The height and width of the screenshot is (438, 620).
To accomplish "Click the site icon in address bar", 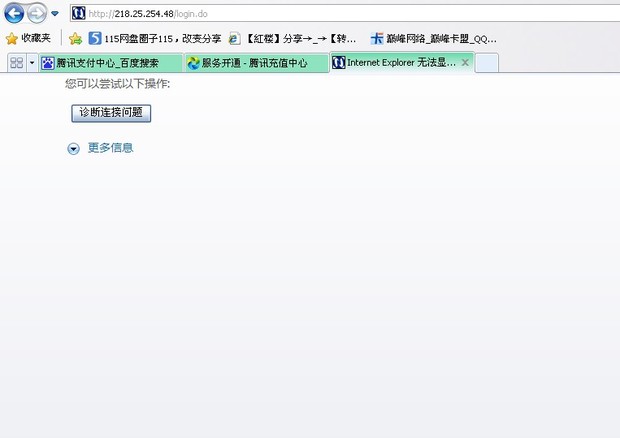I will [78, 13].
